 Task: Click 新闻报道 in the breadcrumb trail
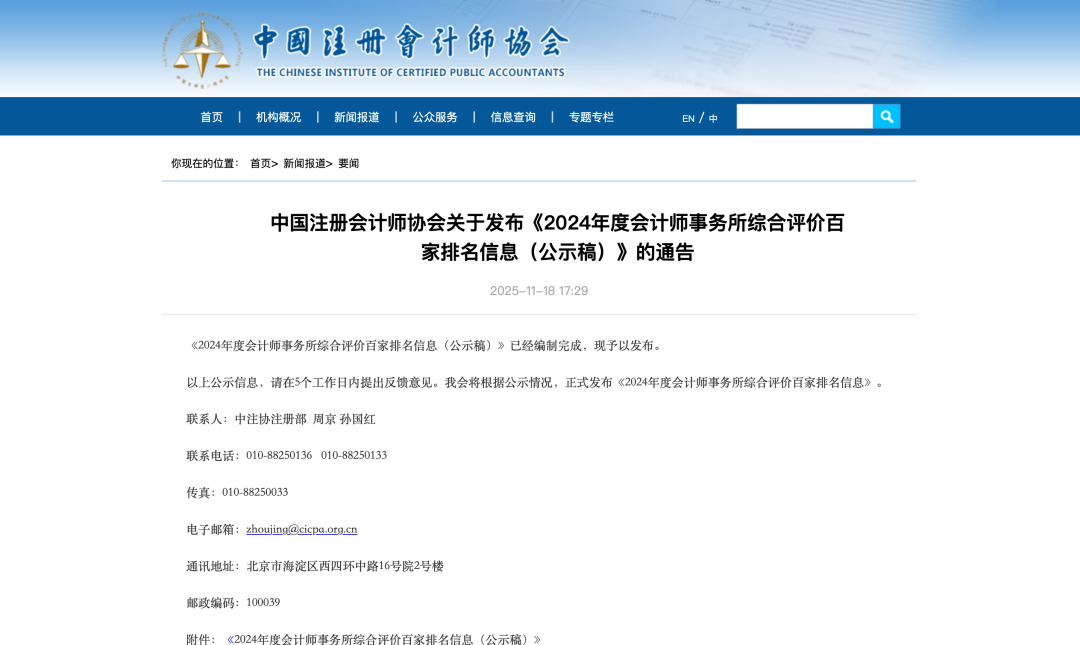[304, 163]
